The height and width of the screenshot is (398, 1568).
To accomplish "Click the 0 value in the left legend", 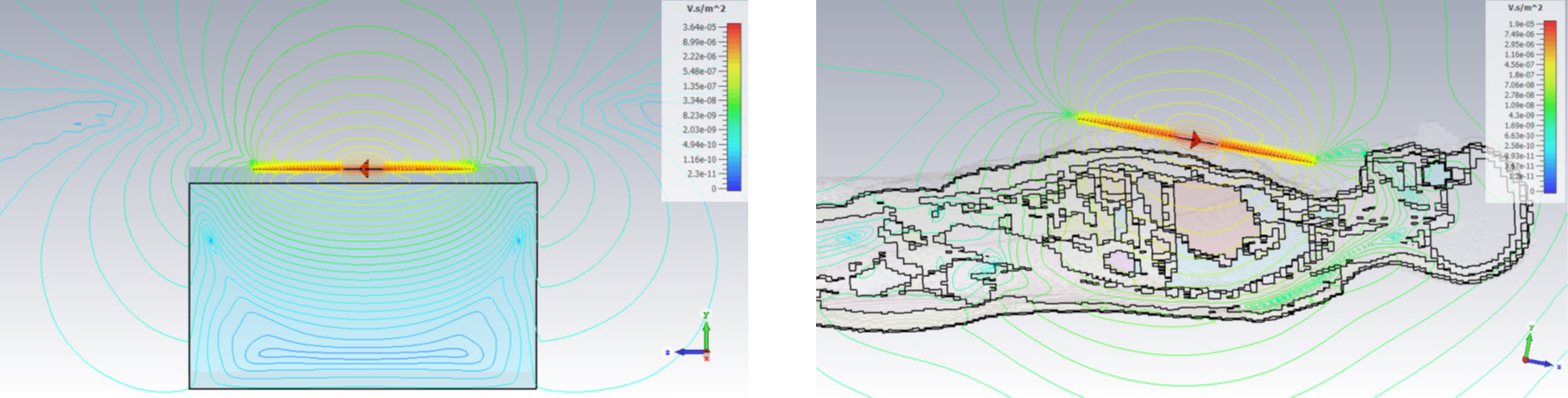I will pyautogui.click(x=714, y=188).
